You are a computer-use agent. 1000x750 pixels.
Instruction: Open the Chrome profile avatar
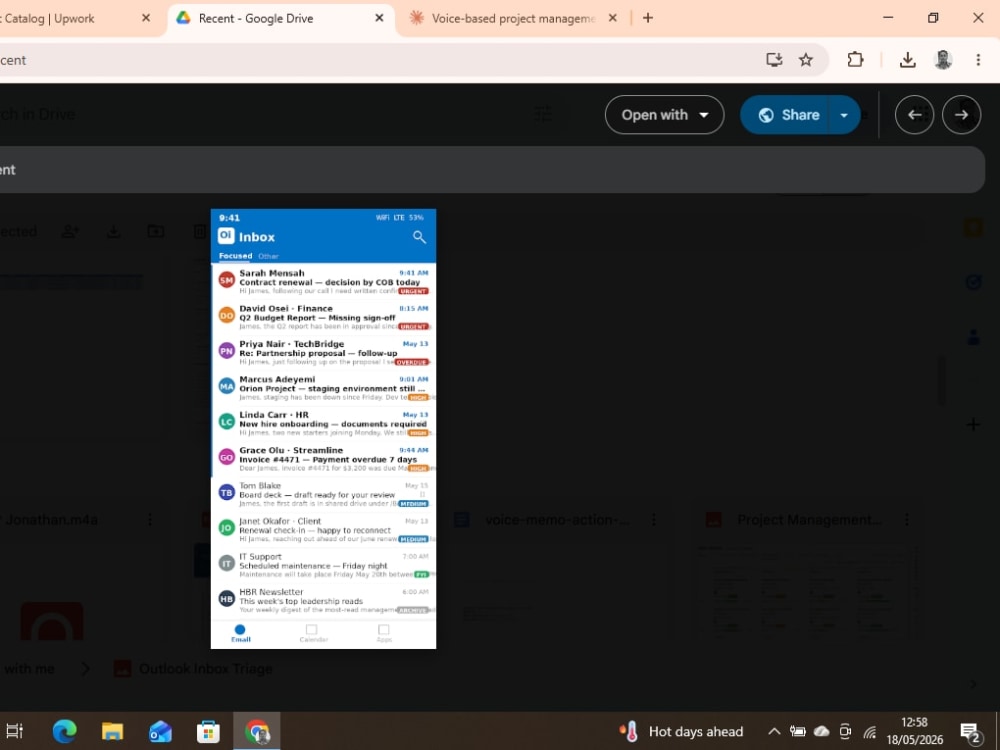[943, 60]
